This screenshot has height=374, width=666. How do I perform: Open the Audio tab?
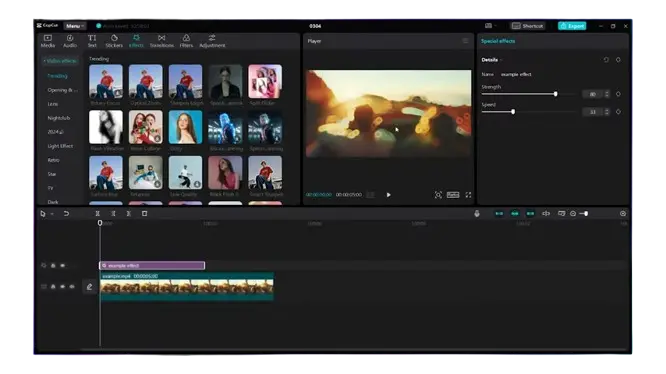(x=70, y=41)
